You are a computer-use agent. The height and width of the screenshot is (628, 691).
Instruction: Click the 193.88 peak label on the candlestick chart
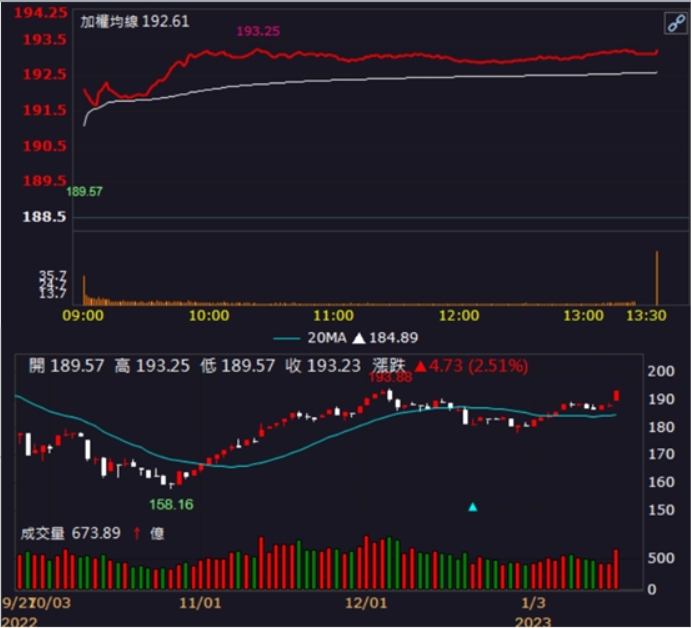click(390, 378)
